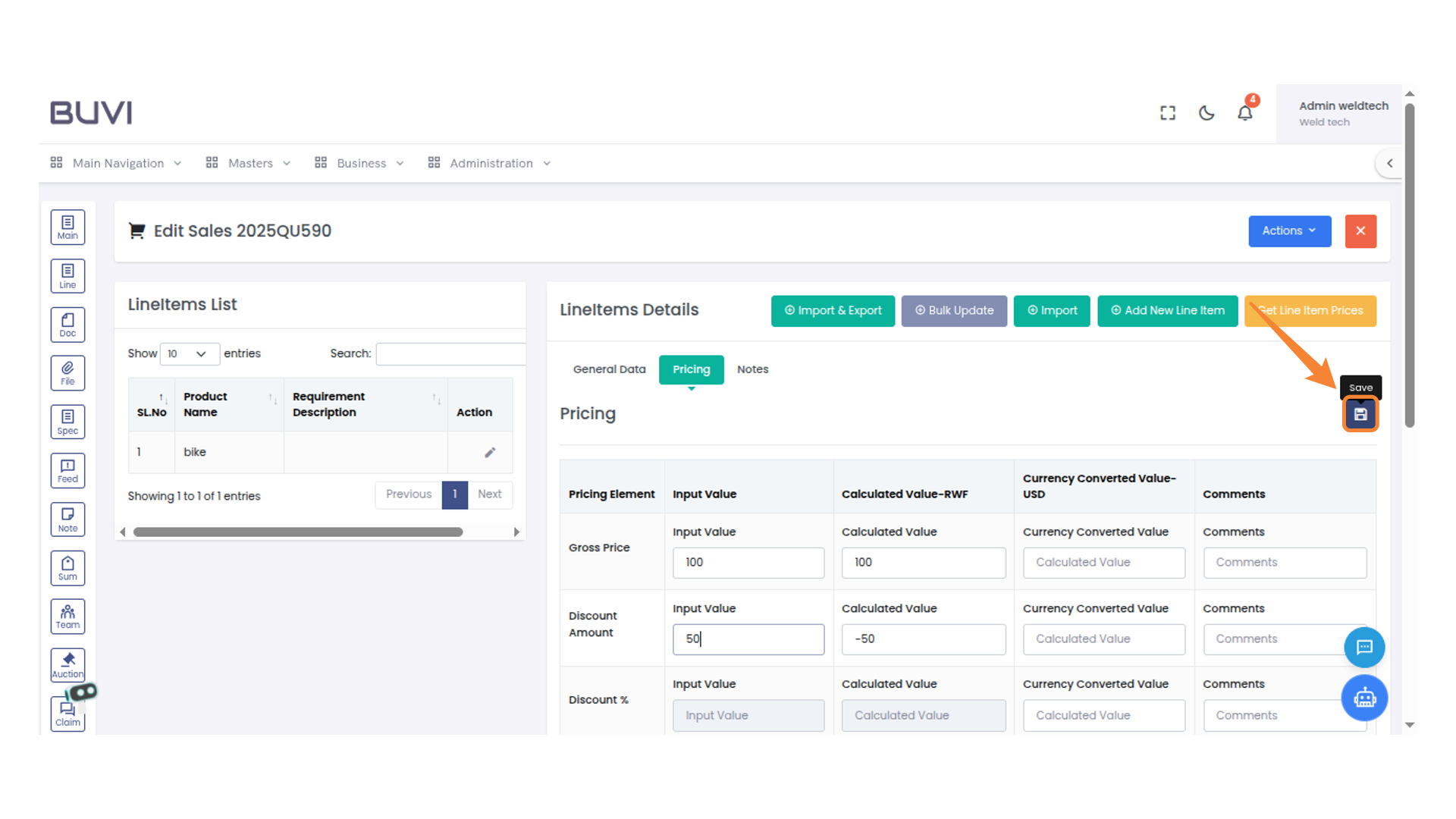This screenshot has width=1456, height=819.
Task: Click the LineItems list horizontal scrollbar
Action: pos(298,532)
